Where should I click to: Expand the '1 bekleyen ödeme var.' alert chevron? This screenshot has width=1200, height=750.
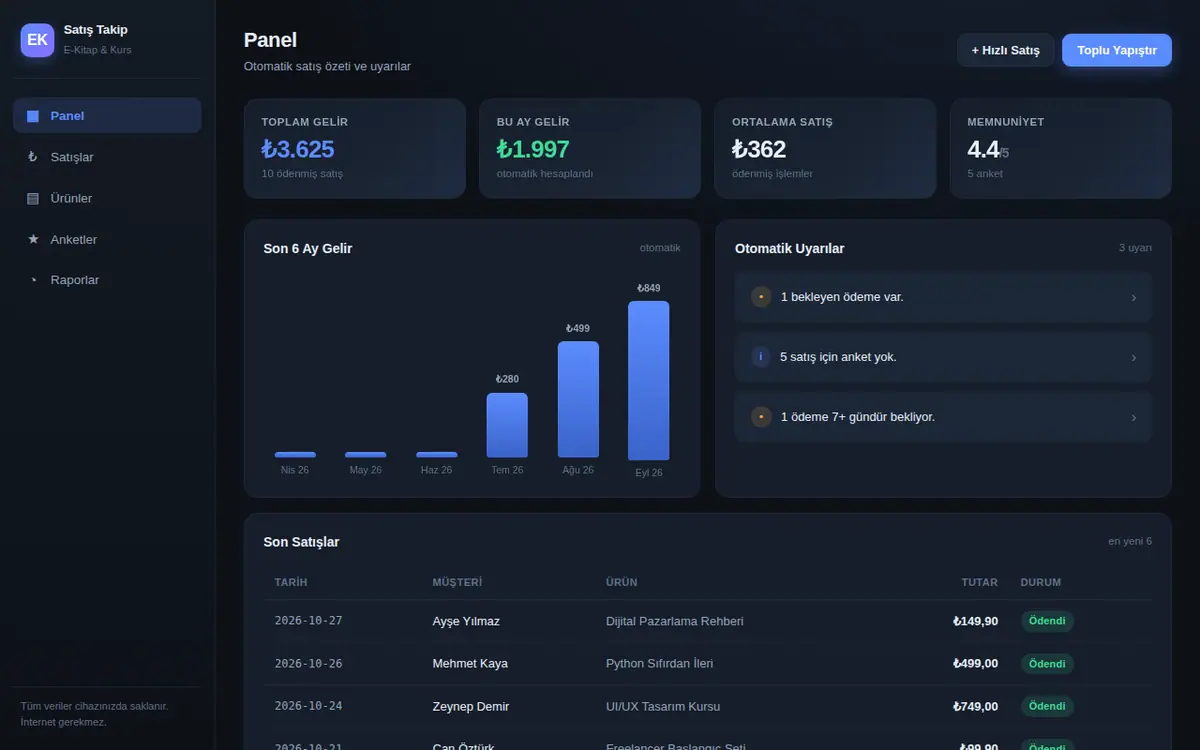pyautogui.click(x=1133, y=297)
